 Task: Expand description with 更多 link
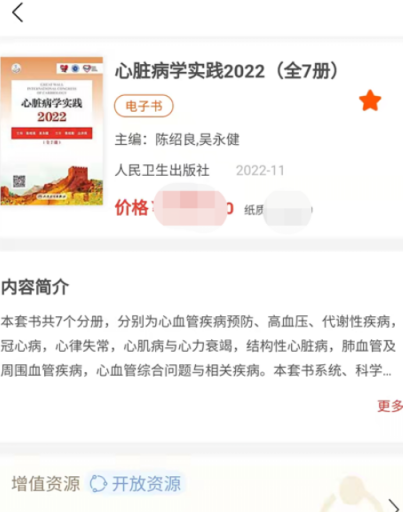(390, 406)
